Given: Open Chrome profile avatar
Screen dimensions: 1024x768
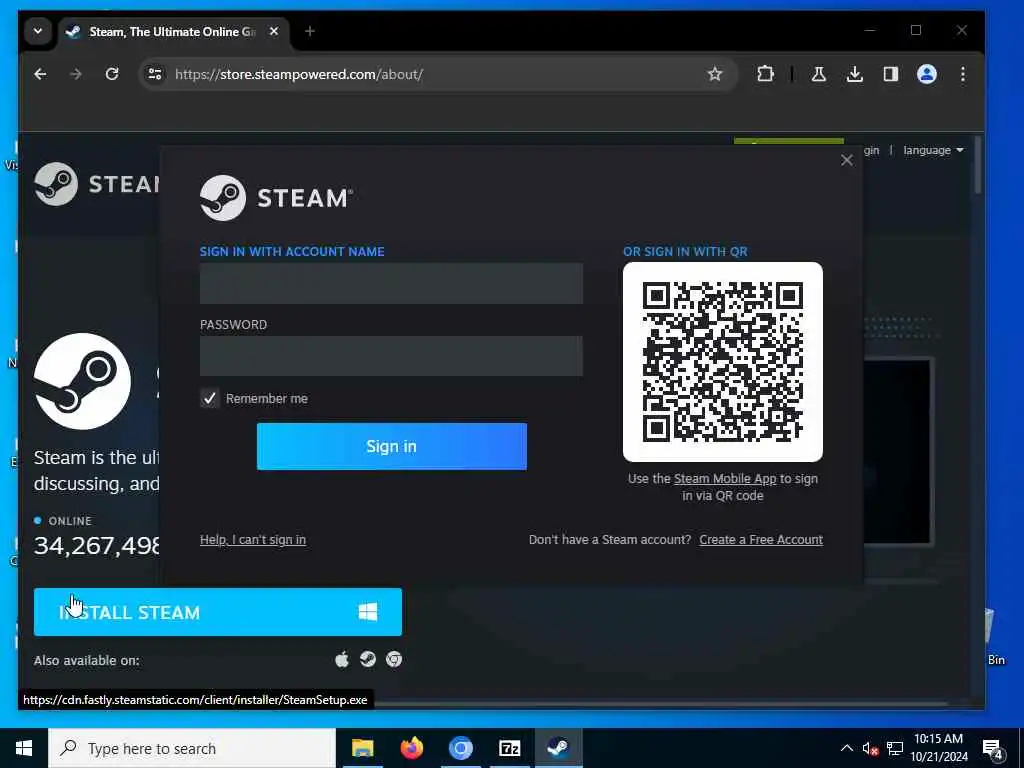Looking at the screenshot, I should 927,74.
